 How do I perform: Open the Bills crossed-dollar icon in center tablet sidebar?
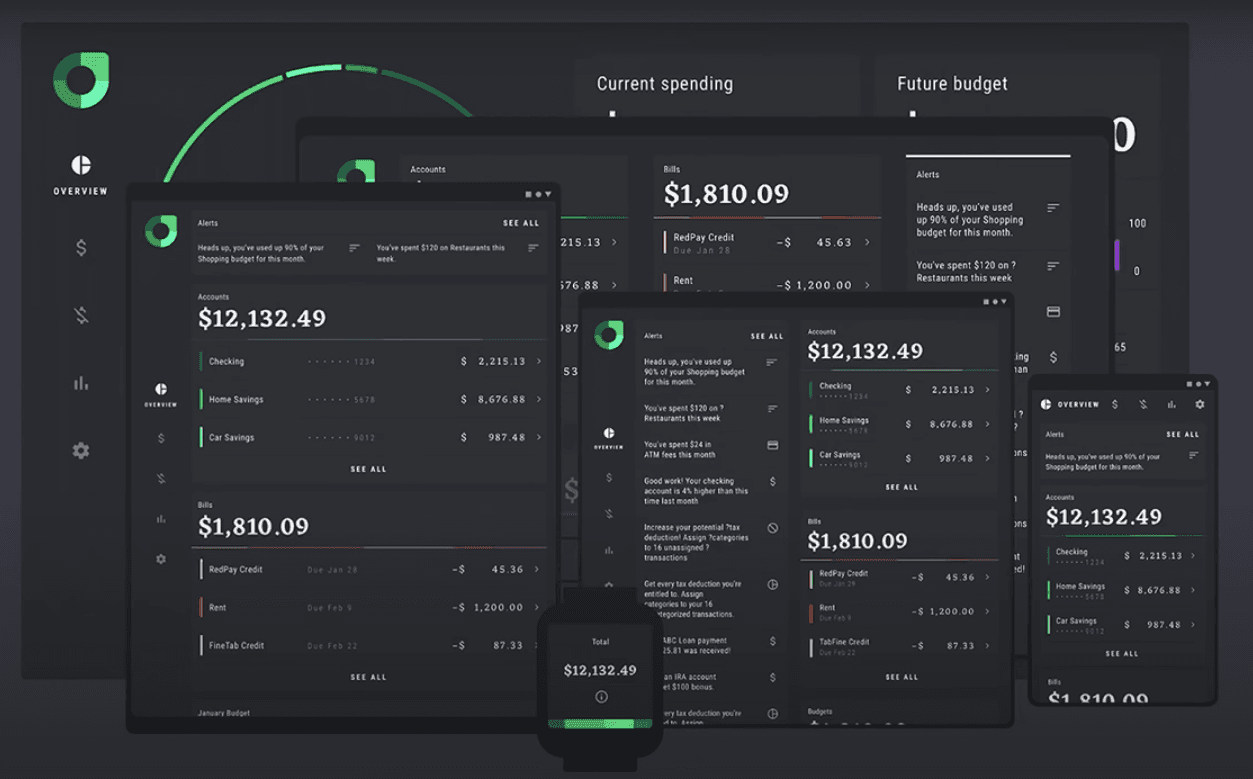608,514
